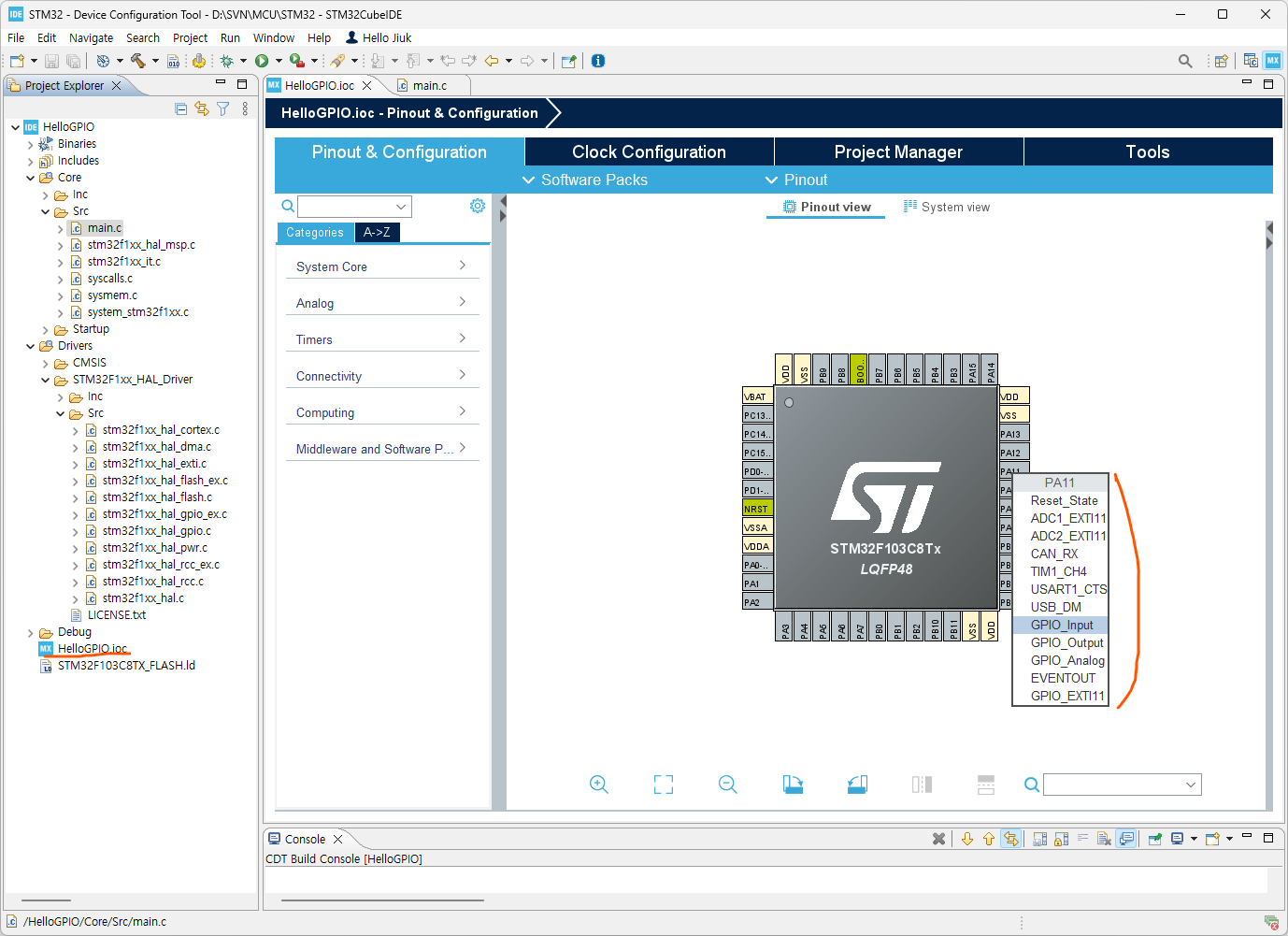Open the Navigate menu
1288x936 pixels.
click(x=91, y=37)
